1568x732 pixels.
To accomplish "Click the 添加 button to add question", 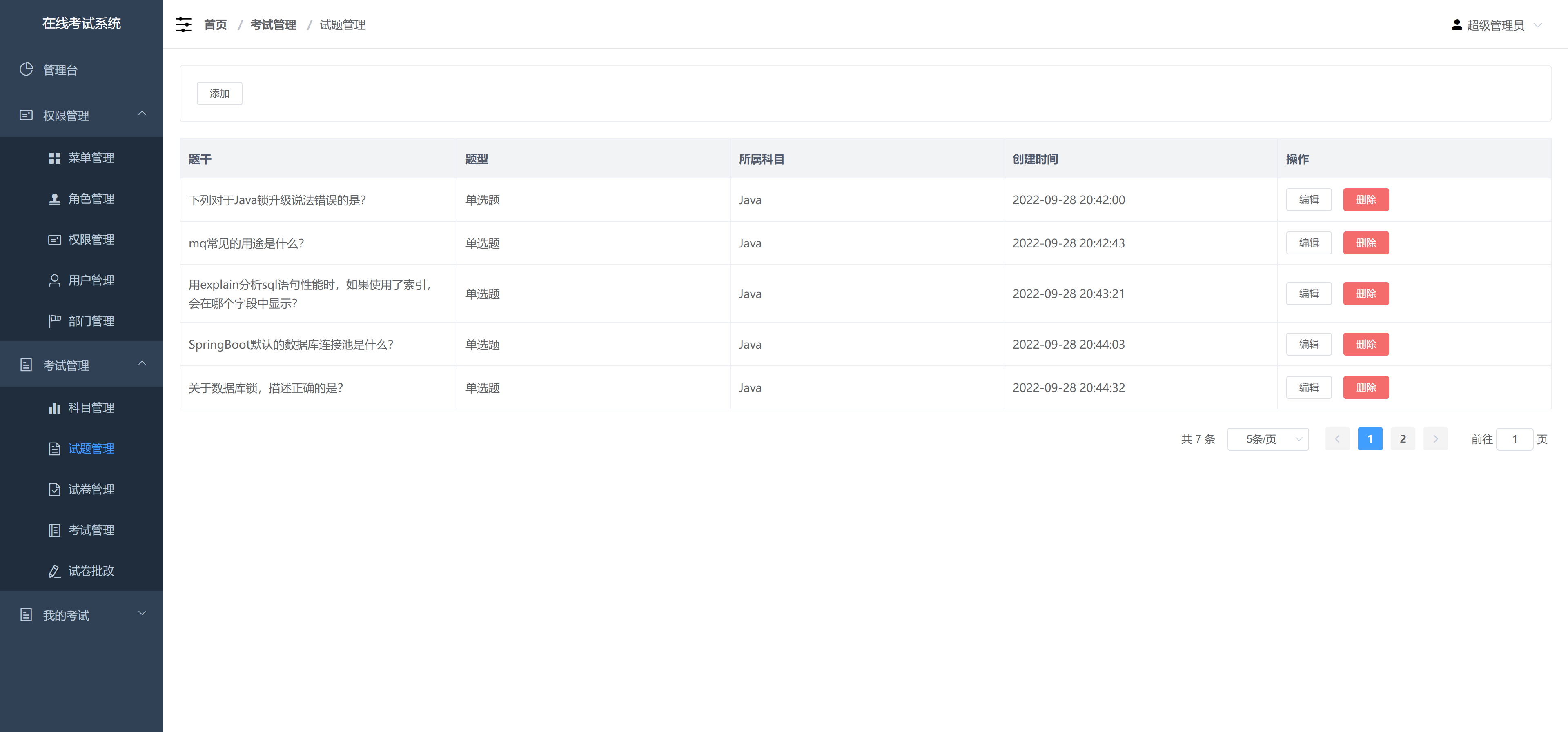I will [x=219, y=93].
